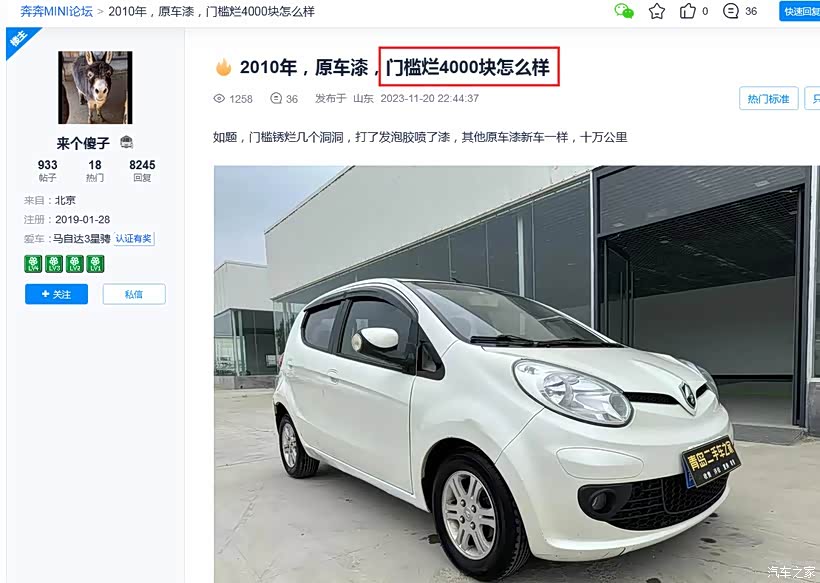Click the view count eye icon

click(x=219, y=98)
